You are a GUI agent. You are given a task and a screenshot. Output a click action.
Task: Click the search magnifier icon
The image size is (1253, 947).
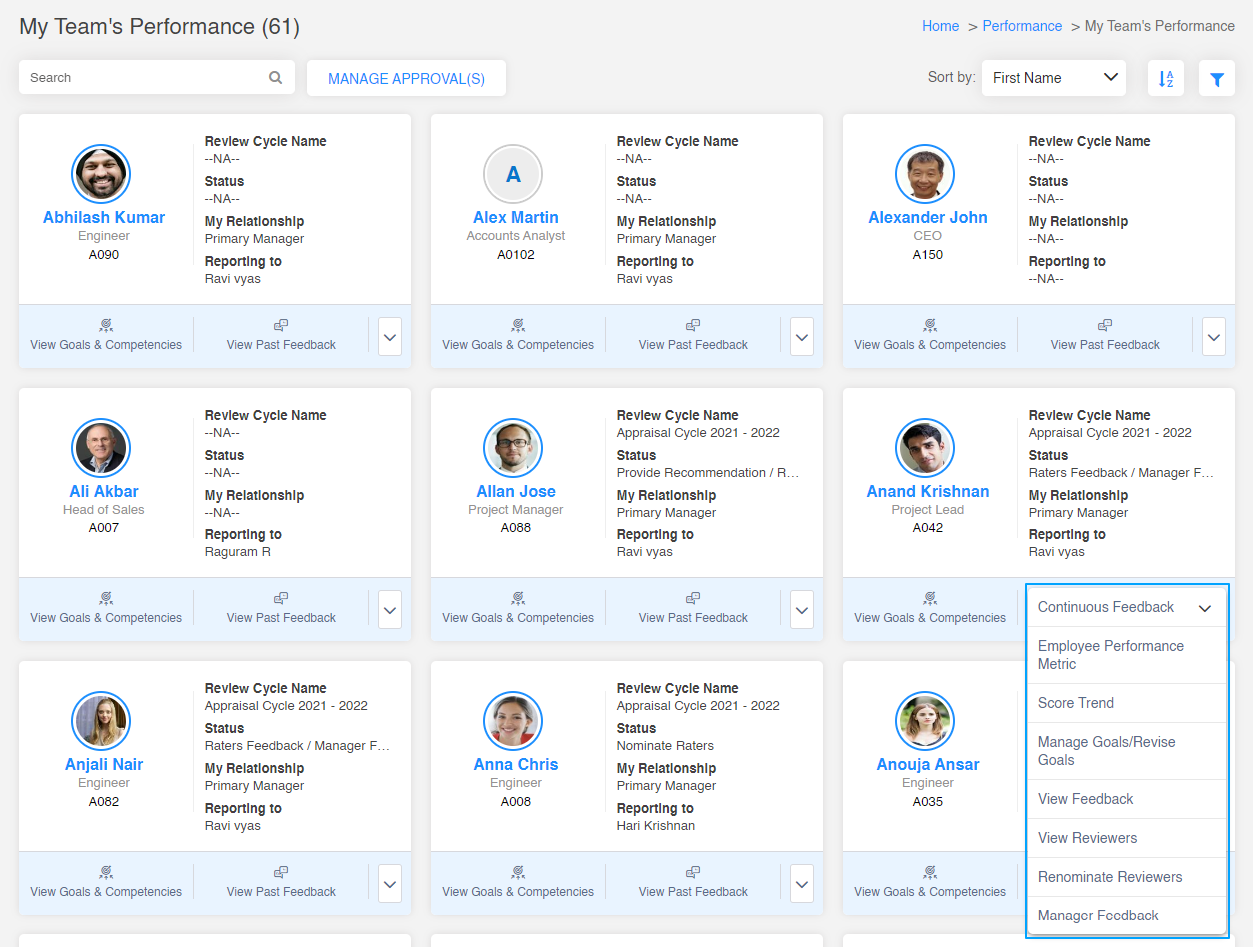pos(275,77)
